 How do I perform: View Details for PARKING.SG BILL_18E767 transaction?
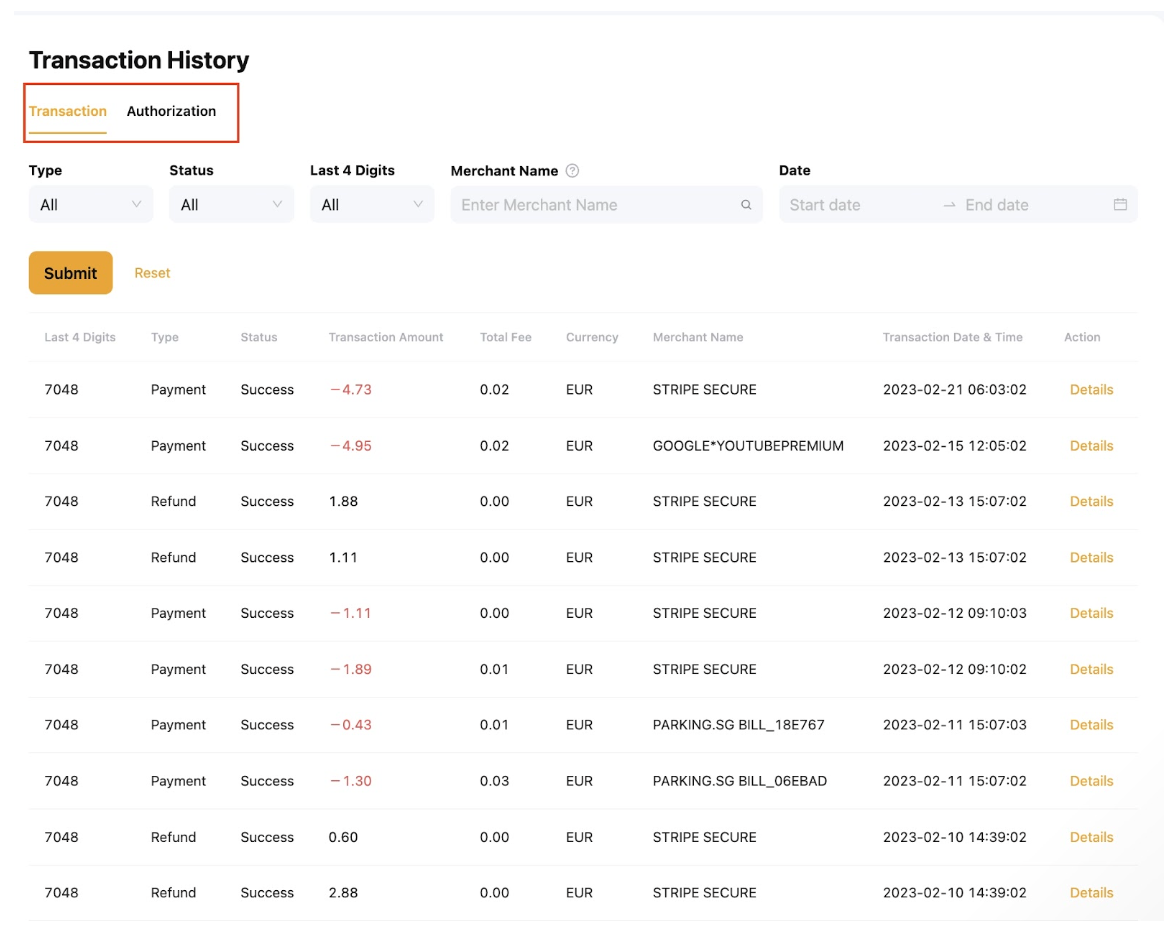1091,725
